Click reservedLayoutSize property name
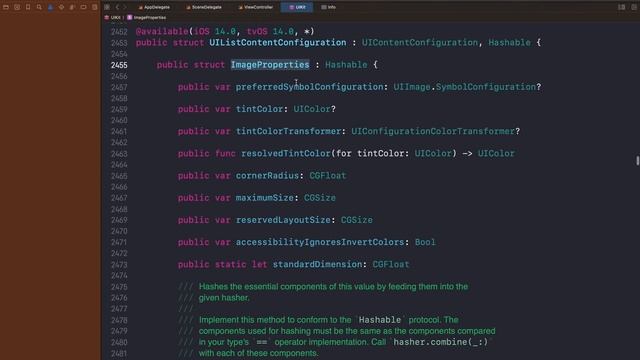Screen dimensions: 640x360 (283, 220)
